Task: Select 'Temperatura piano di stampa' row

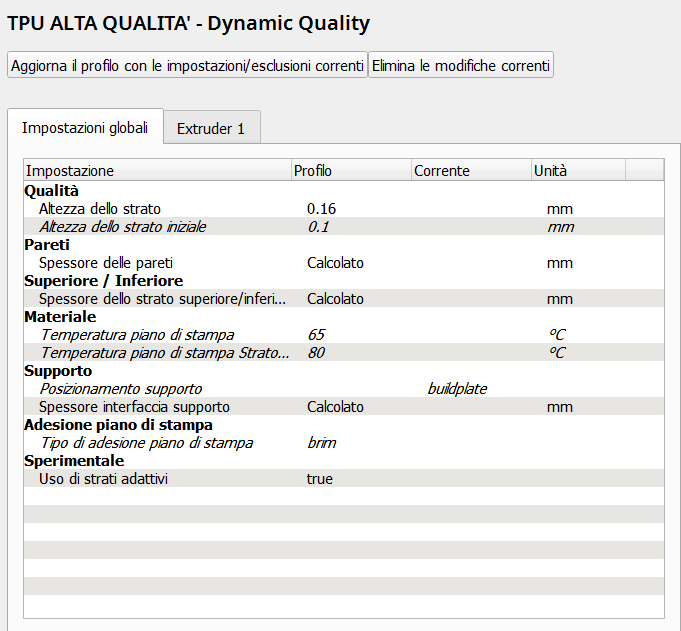Action: pos(137,334)
